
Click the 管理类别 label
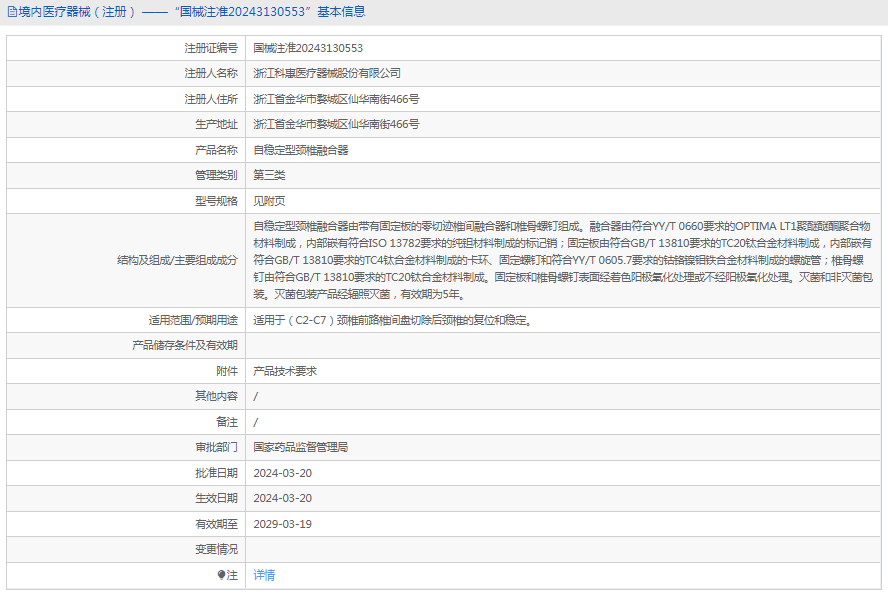pyautogui.click(x=216, y=175)
